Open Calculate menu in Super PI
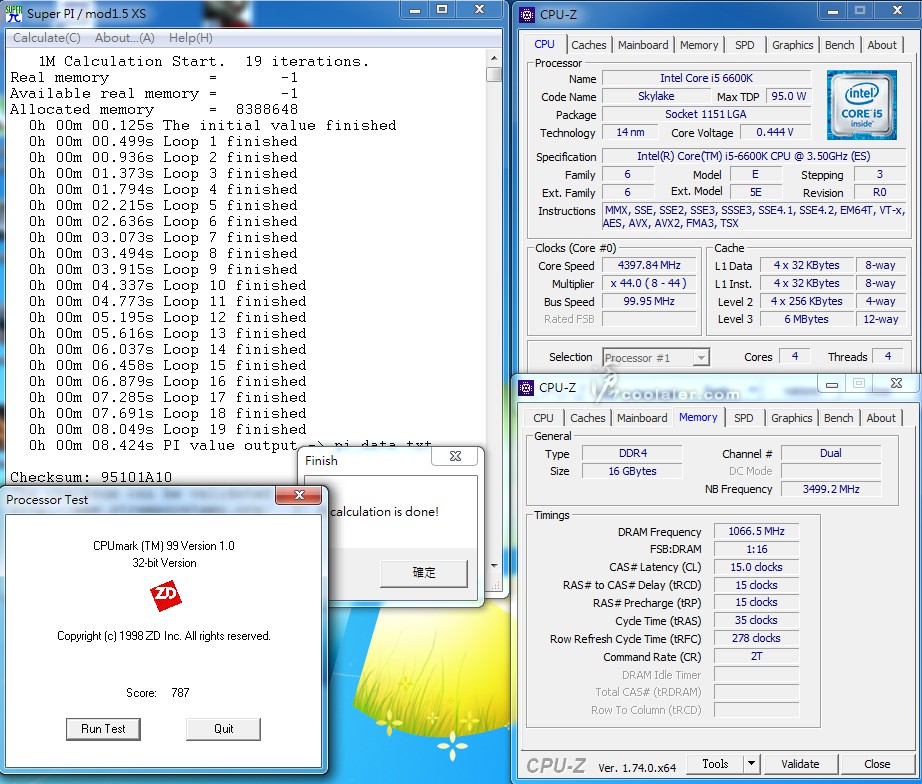This screenshot has height=784, width=922. click(46, 38)
